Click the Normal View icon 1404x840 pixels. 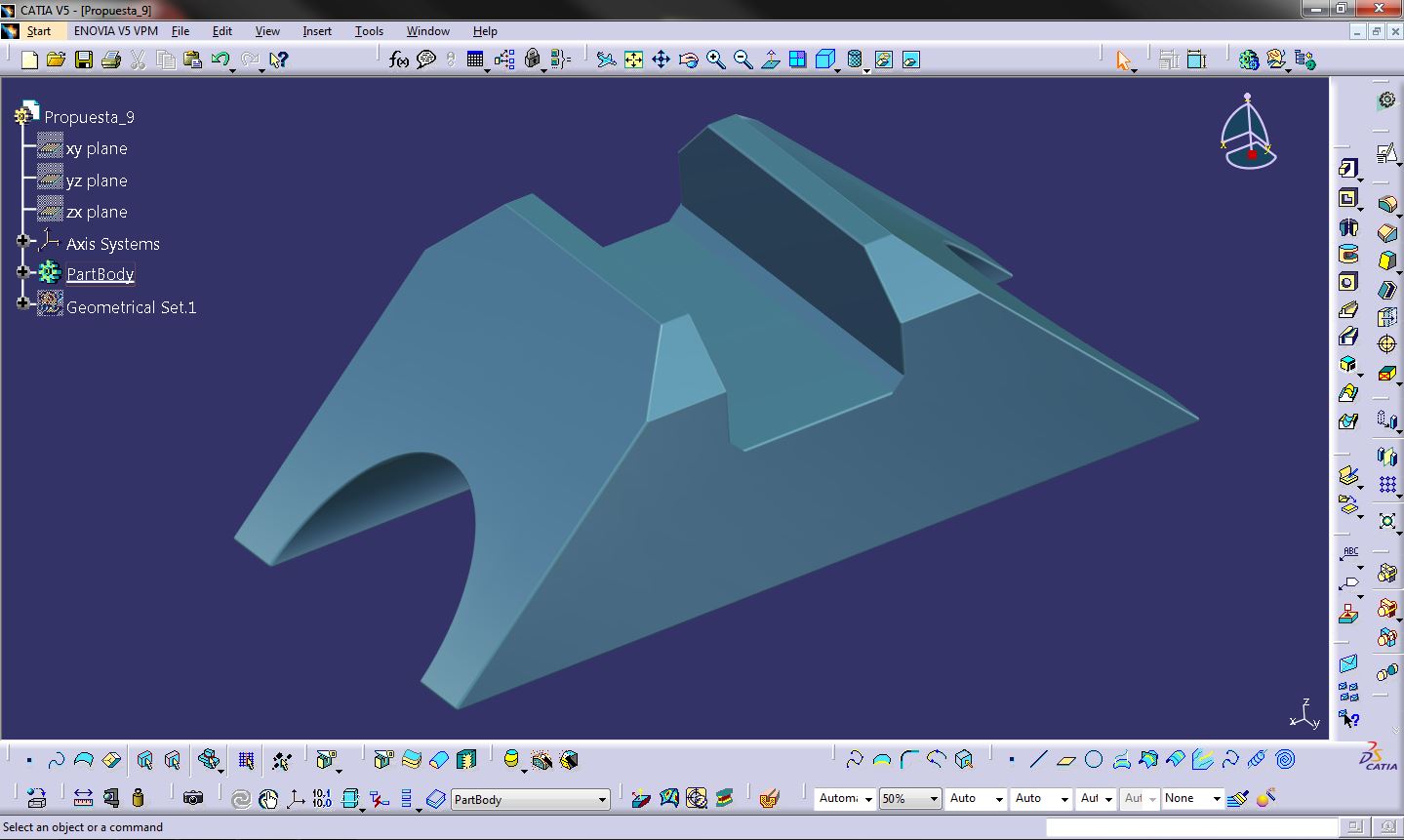point(770,60)
